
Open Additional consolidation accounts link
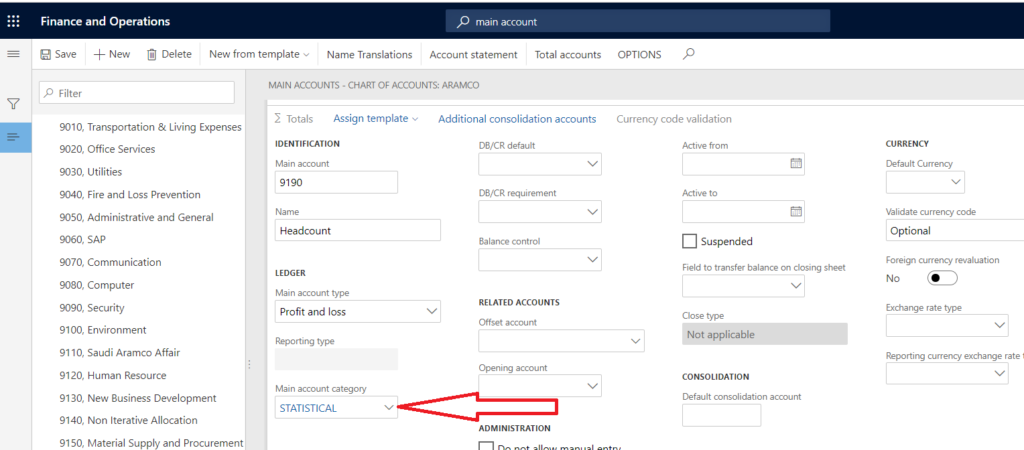(x=516, y=119)
